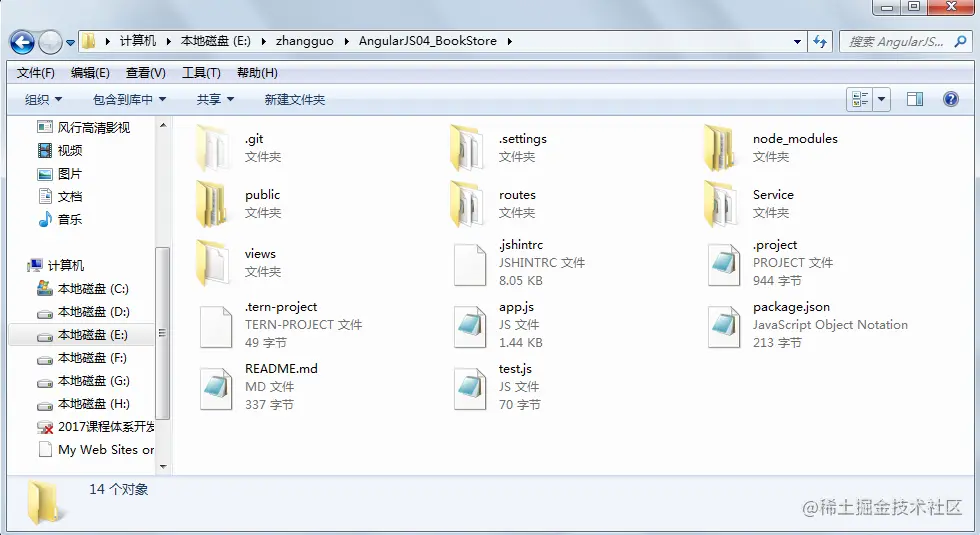This screenshot has width=980, height=535.
Task: Select the .git folder icon
Action: point(212,148)
